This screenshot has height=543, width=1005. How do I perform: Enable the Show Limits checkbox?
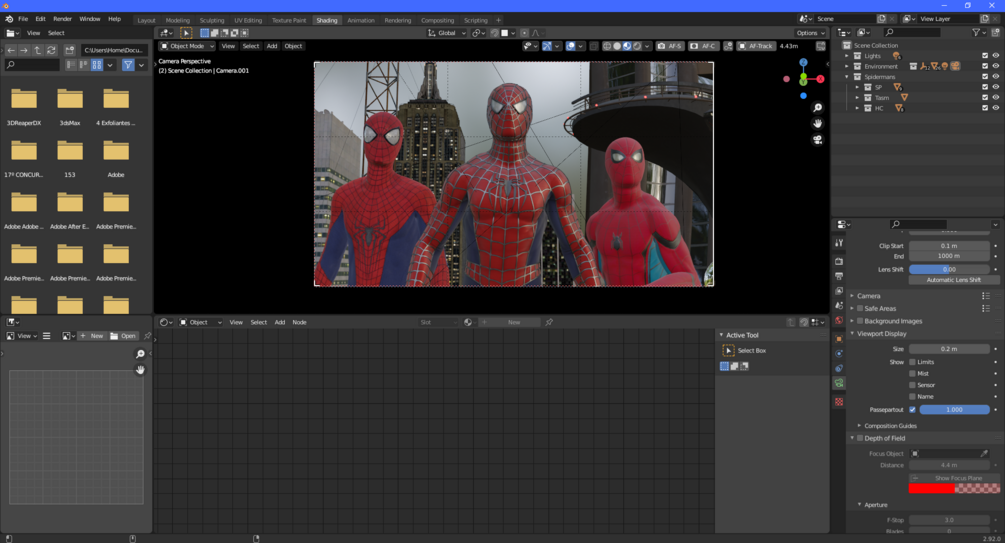(x=912, y=362)
